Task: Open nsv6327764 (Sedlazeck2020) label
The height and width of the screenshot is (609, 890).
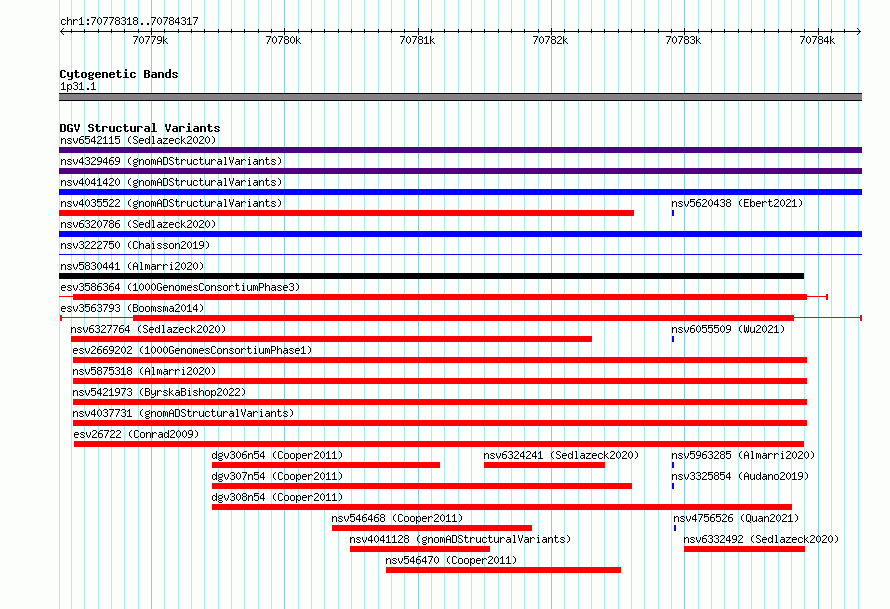Action: coord(148,329)
